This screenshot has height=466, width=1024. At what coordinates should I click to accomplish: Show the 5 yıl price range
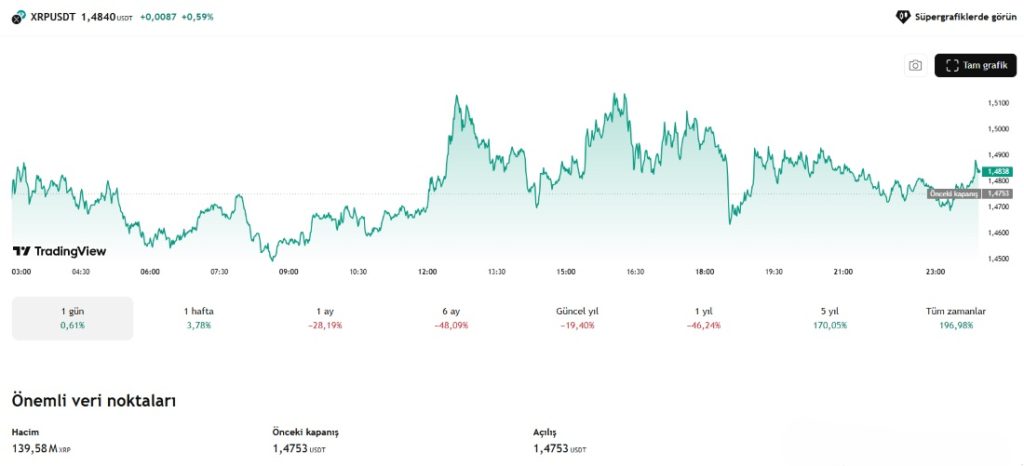pyautogui.click(x=829, y=318)
